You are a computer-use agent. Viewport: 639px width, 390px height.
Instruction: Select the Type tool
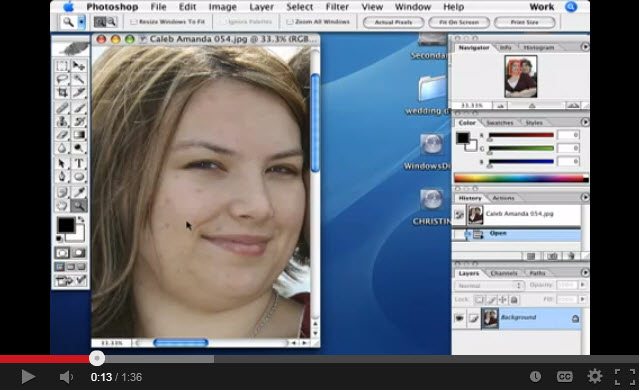tap(79, 163)
